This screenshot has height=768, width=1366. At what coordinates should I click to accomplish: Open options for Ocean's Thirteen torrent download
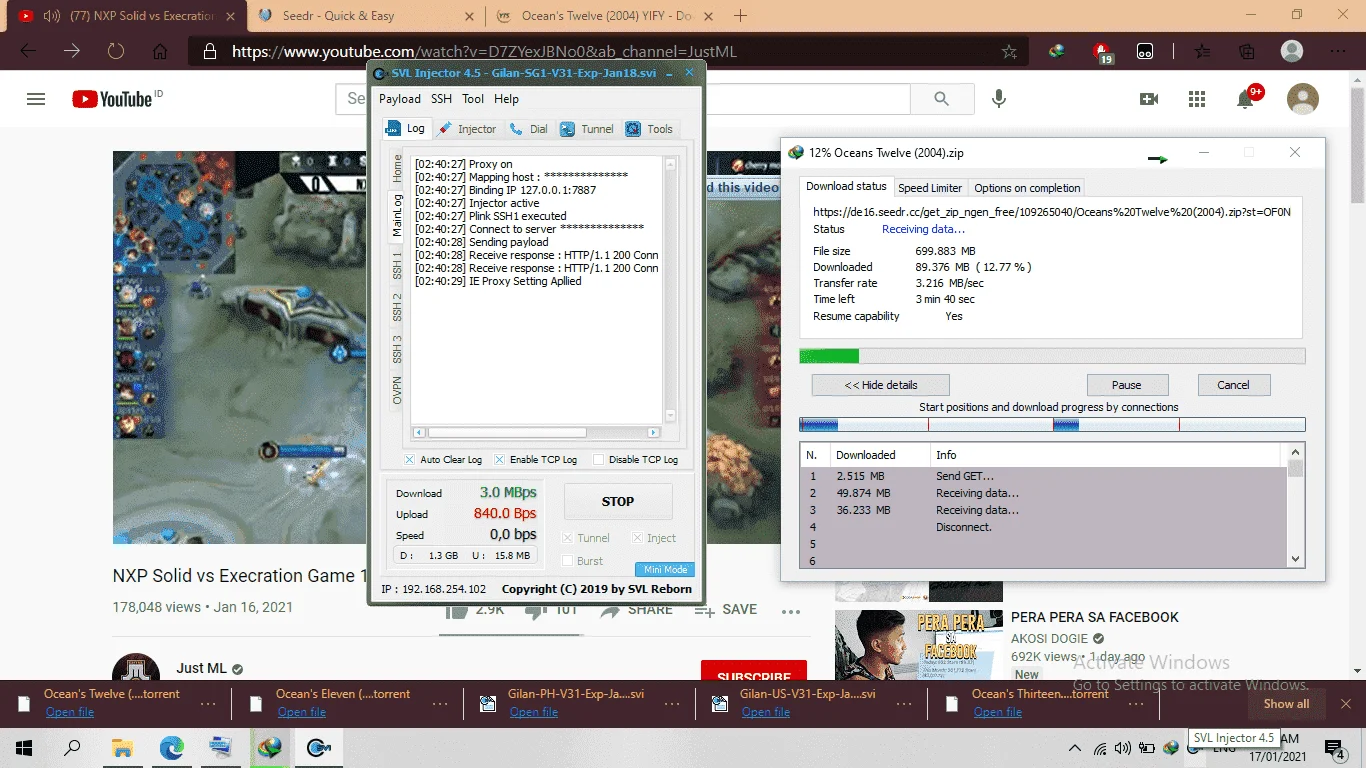[x=1136, y=703]
